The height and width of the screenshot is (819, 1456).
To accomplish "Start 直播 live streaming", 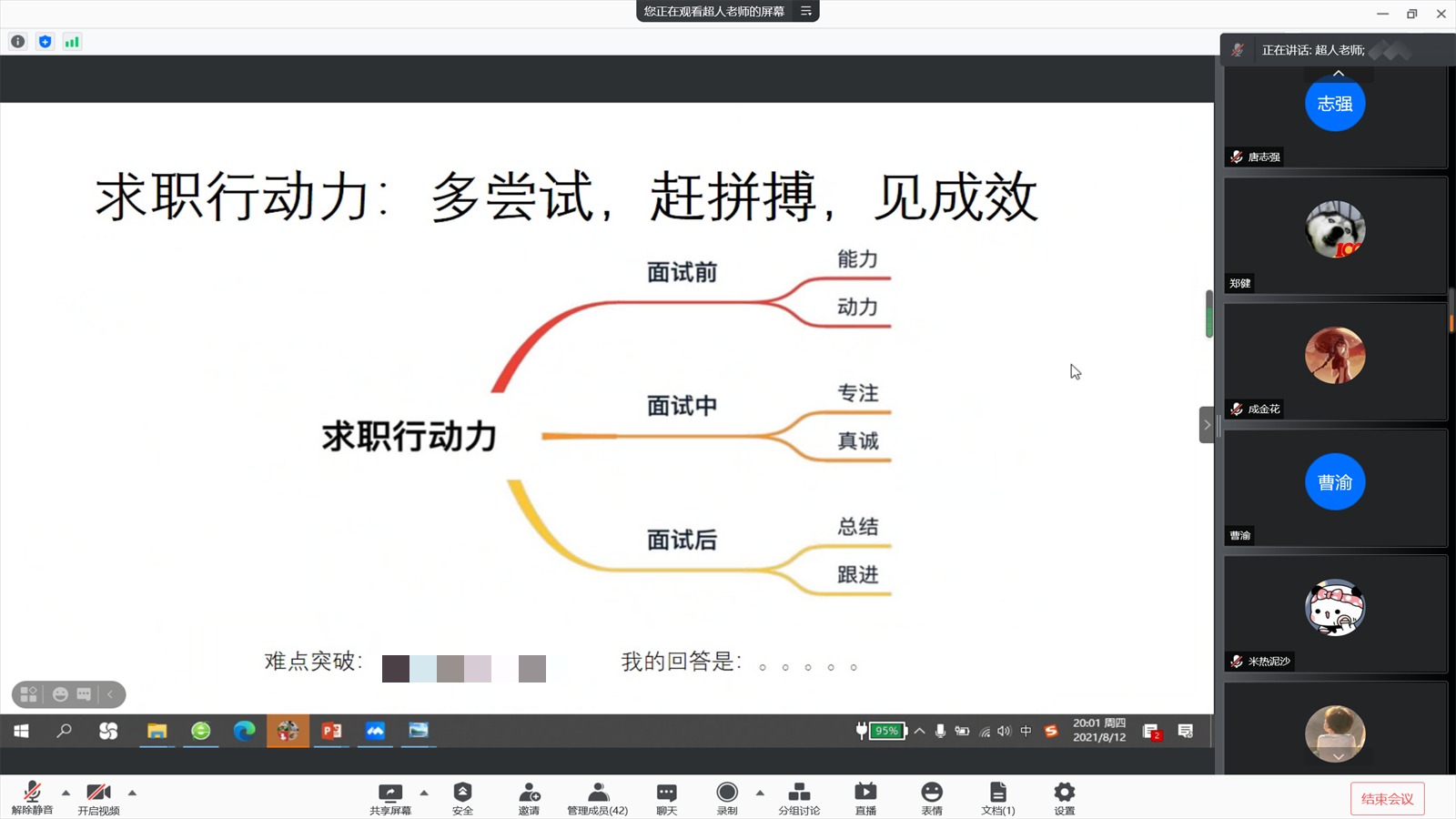I will [x=865, y=796].
